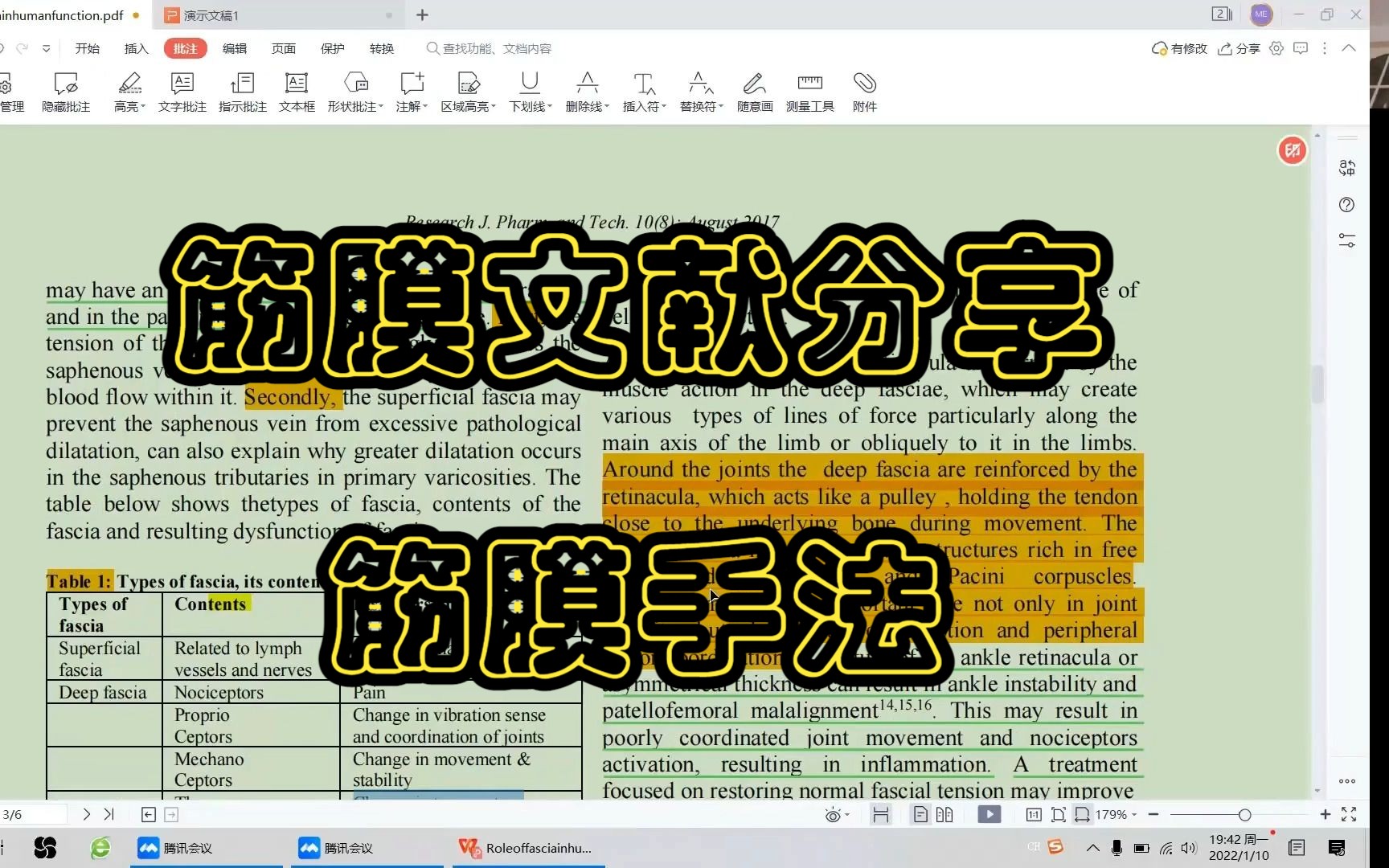Screen dimensions: 1389x868
Task: Open the sidebar three-dots more options
Action: point(1347,781)
